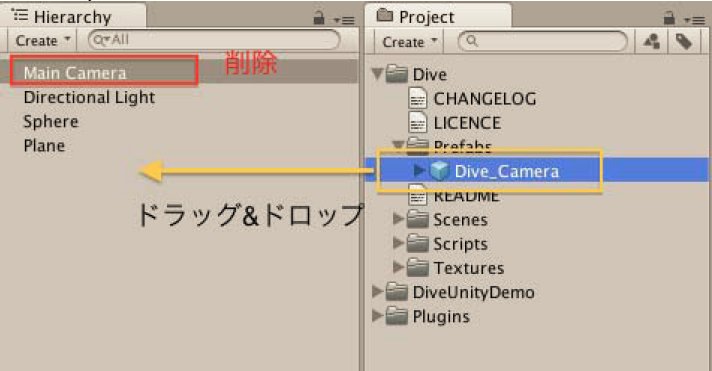Click the Textures folder icon
The height and width of the screenshot is (371, 712).
click(418, 267)
